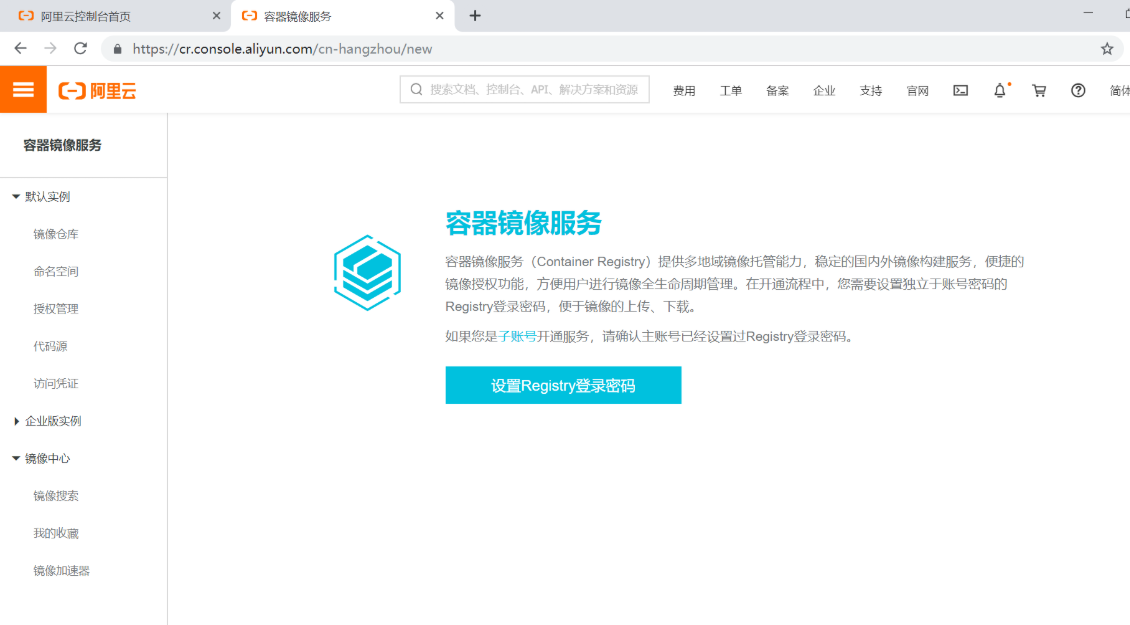
Task: Go back using the browser back arrow
Action: point(20,47)
